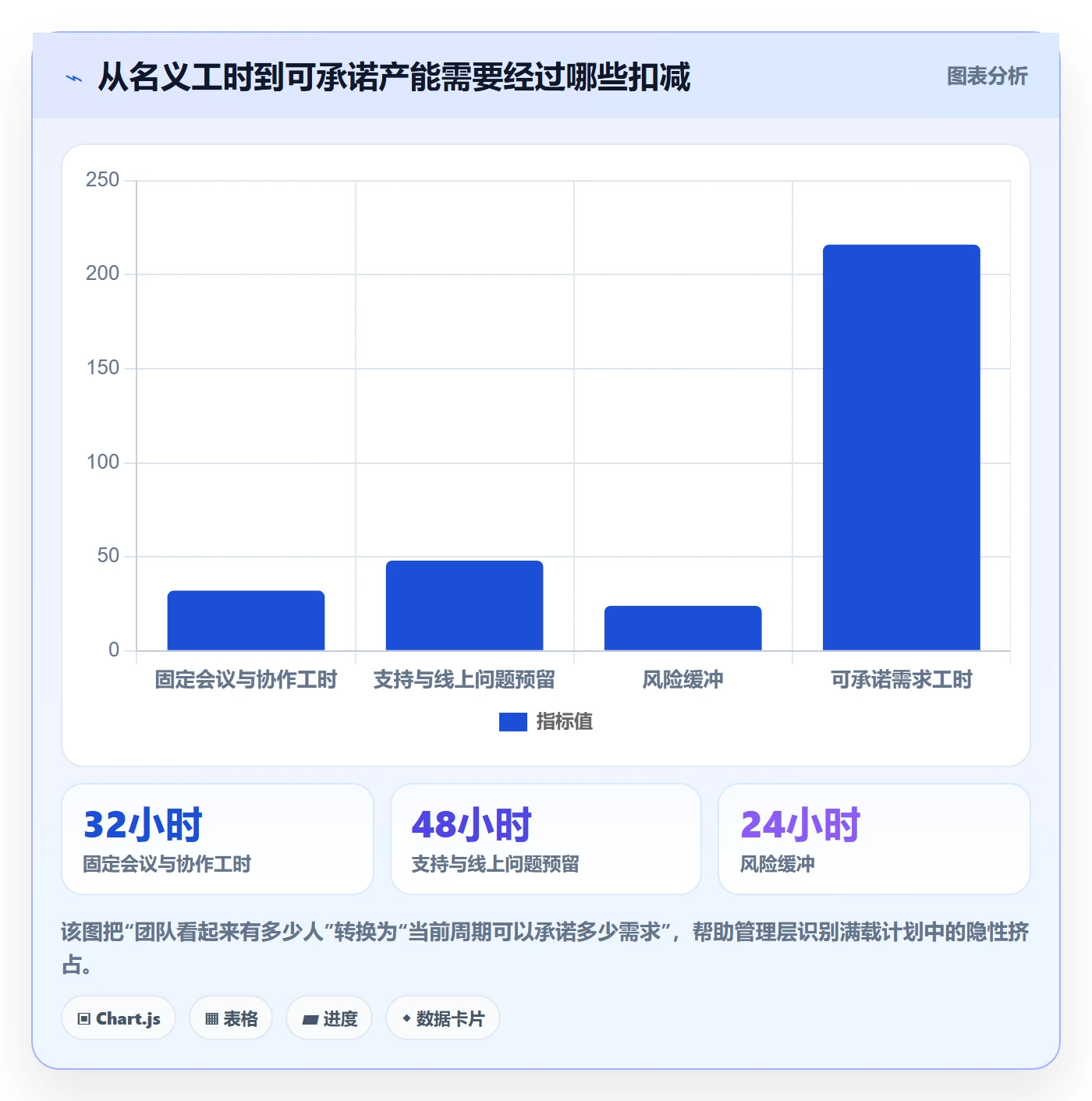This screenshot has height=1101, width=1092.
Task: Open the 32小时 data card
Action: (x=218, y=839)
